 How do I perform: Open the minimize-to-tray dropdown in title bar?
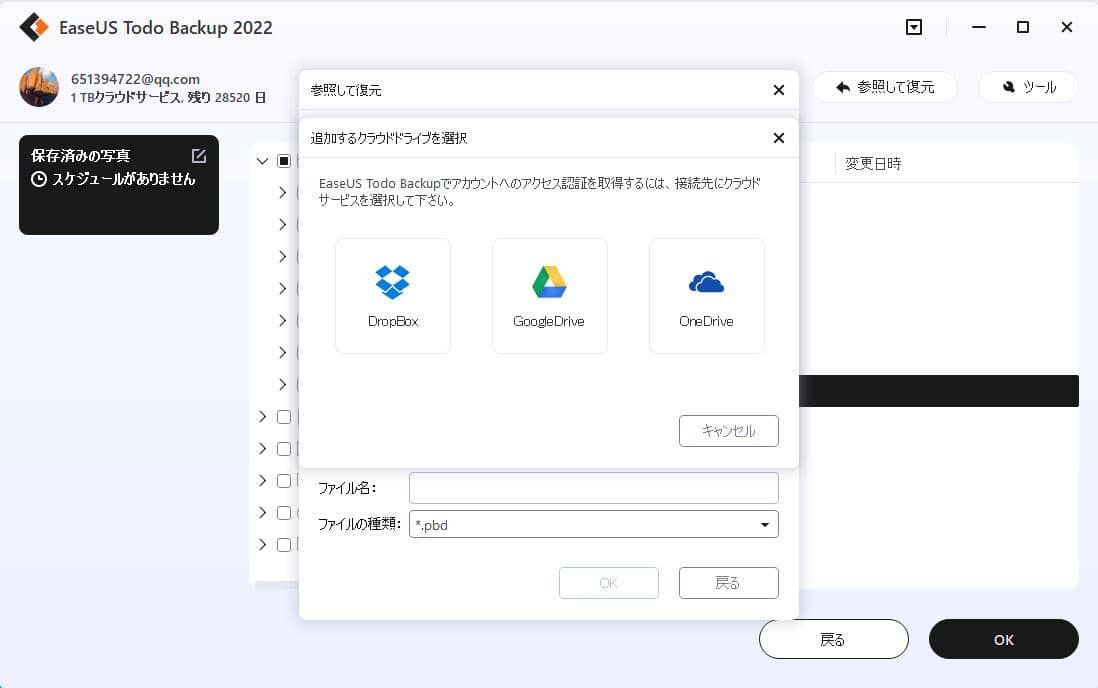click(913, 27)
